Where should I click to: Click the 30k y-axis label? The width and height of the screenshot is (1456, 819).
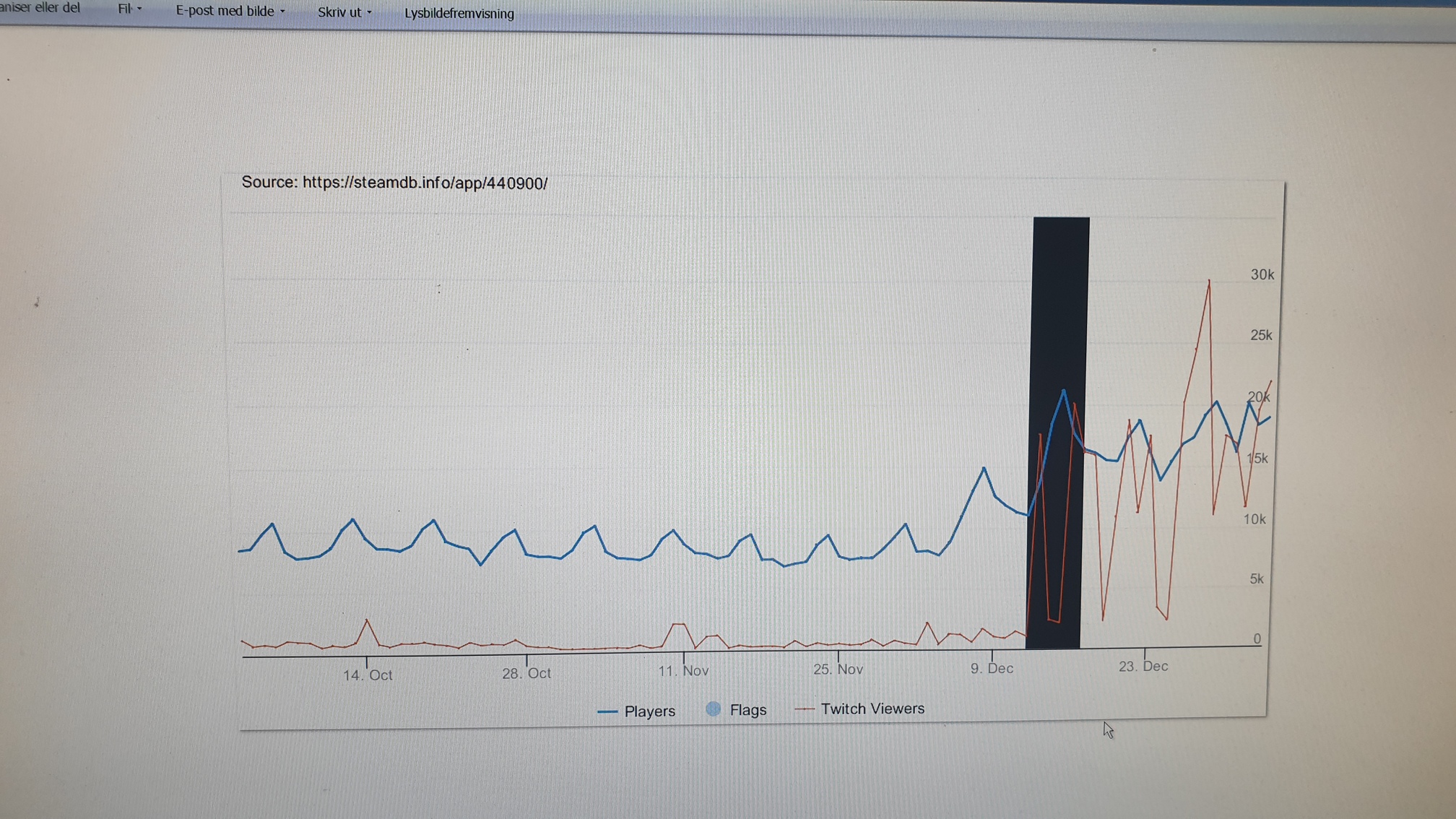(1262, 274)
